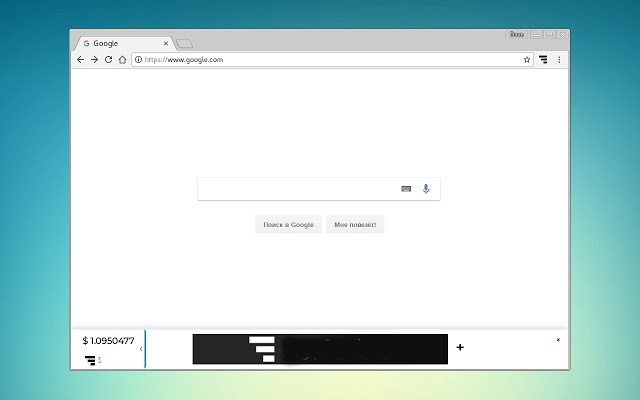Open the on-screen keyboard icon in search box
Image resolution: width=640 pixels, height=400 pixels.
point(406,189)
